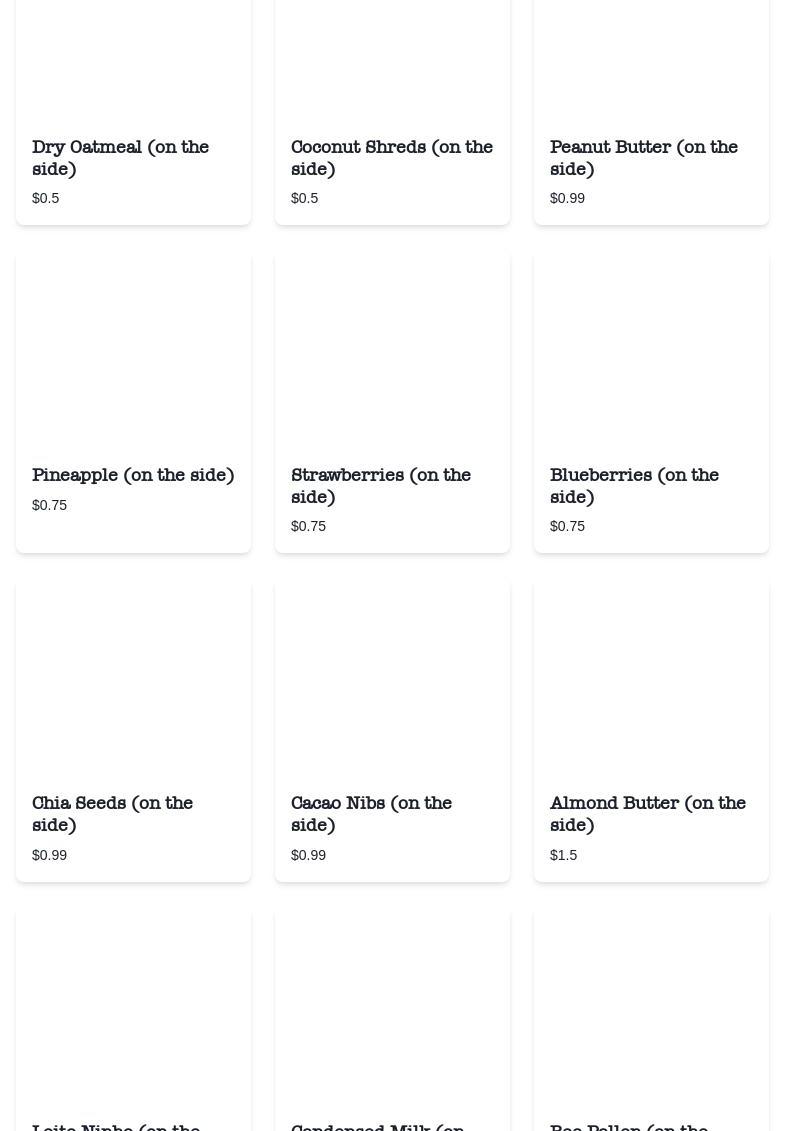Viewport: 785px width, 1131px height.
Task: Click Cacao Nibs (on the side) title
Action: 371,814
